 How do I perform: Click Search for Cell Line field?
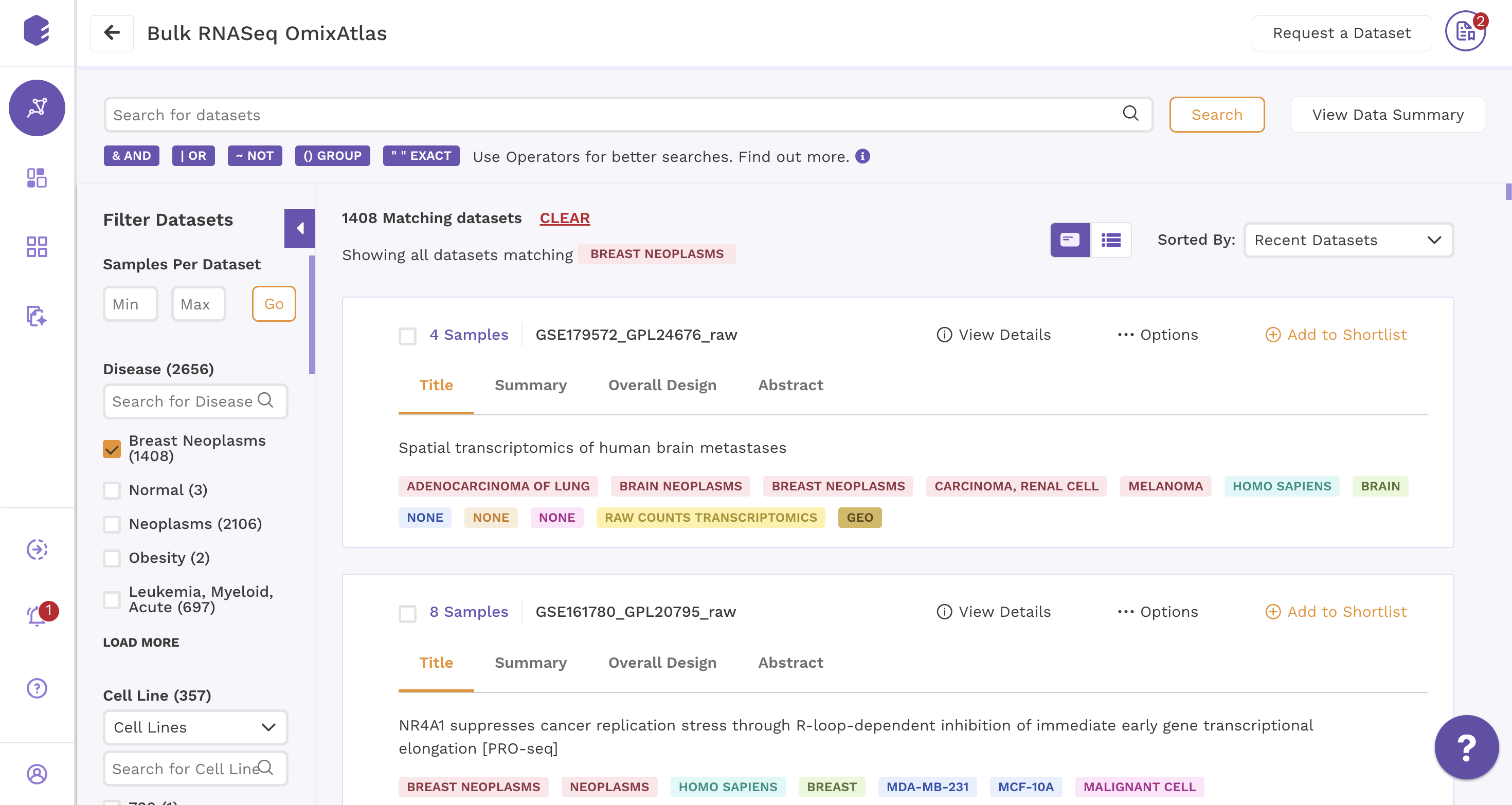tap(195, 768)
